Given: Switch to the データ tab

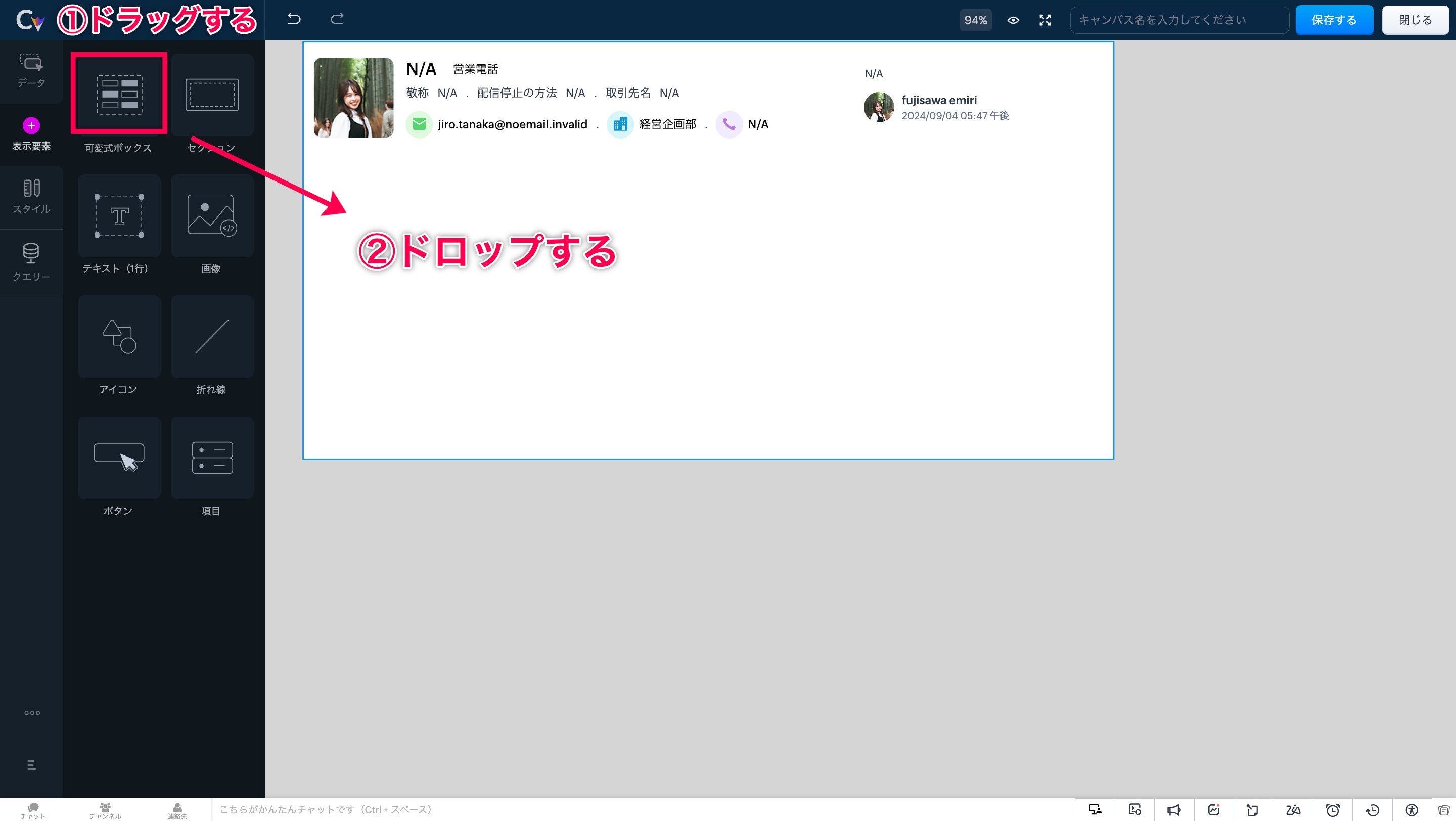Looking at the screenshot, I should click(x=31, y=71).
